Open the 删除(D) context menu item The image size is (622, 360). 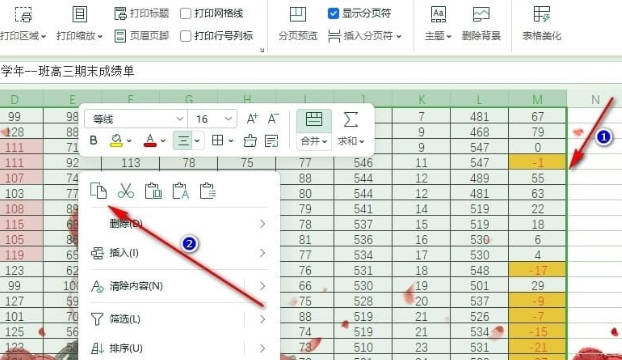179,224
